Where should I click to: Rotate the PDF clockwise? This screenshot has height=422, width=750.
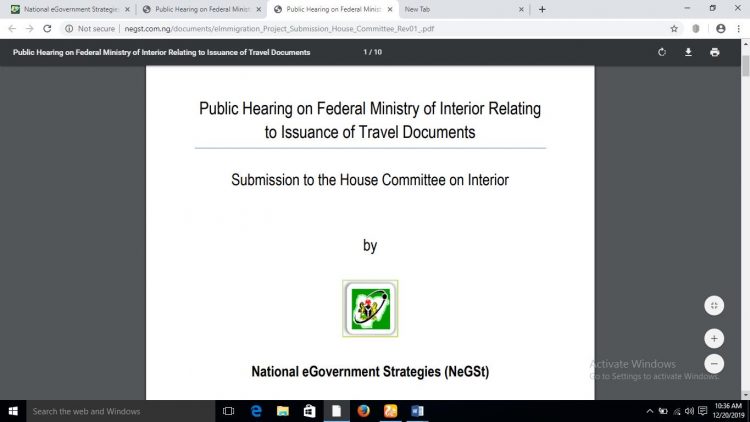pos(662,52)
